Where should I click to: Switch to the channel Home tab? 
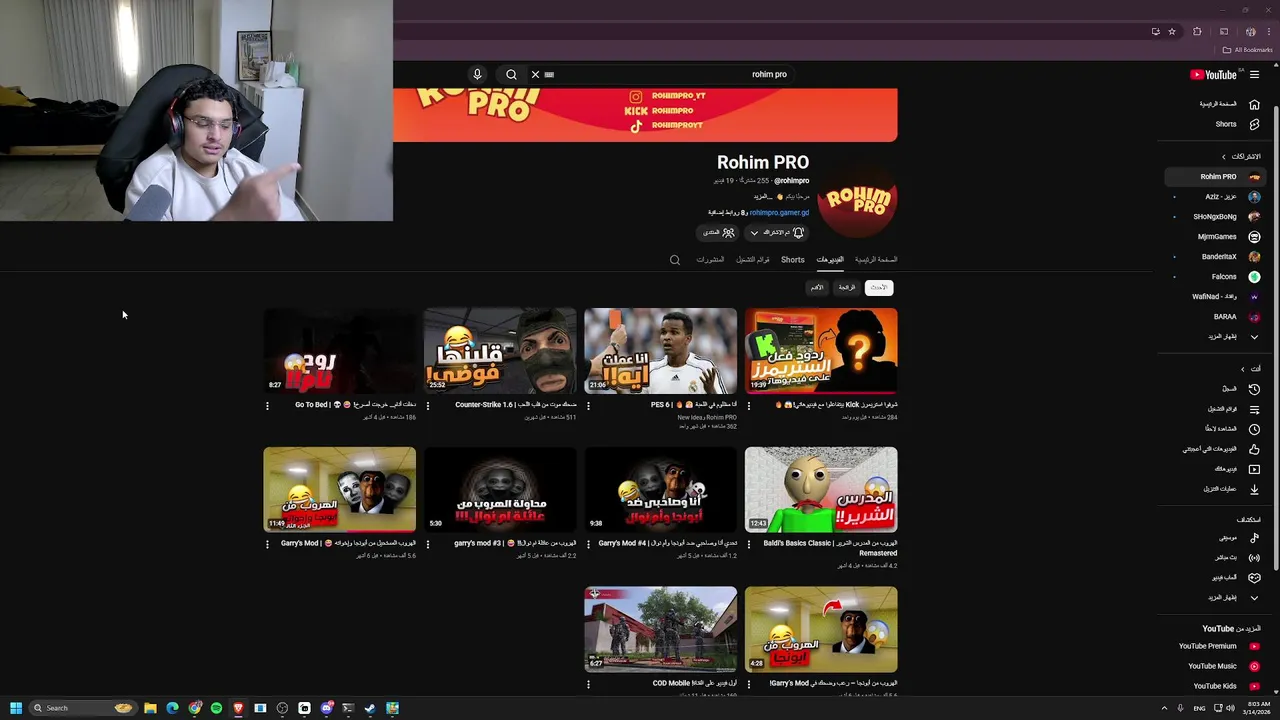click(876, 259)
